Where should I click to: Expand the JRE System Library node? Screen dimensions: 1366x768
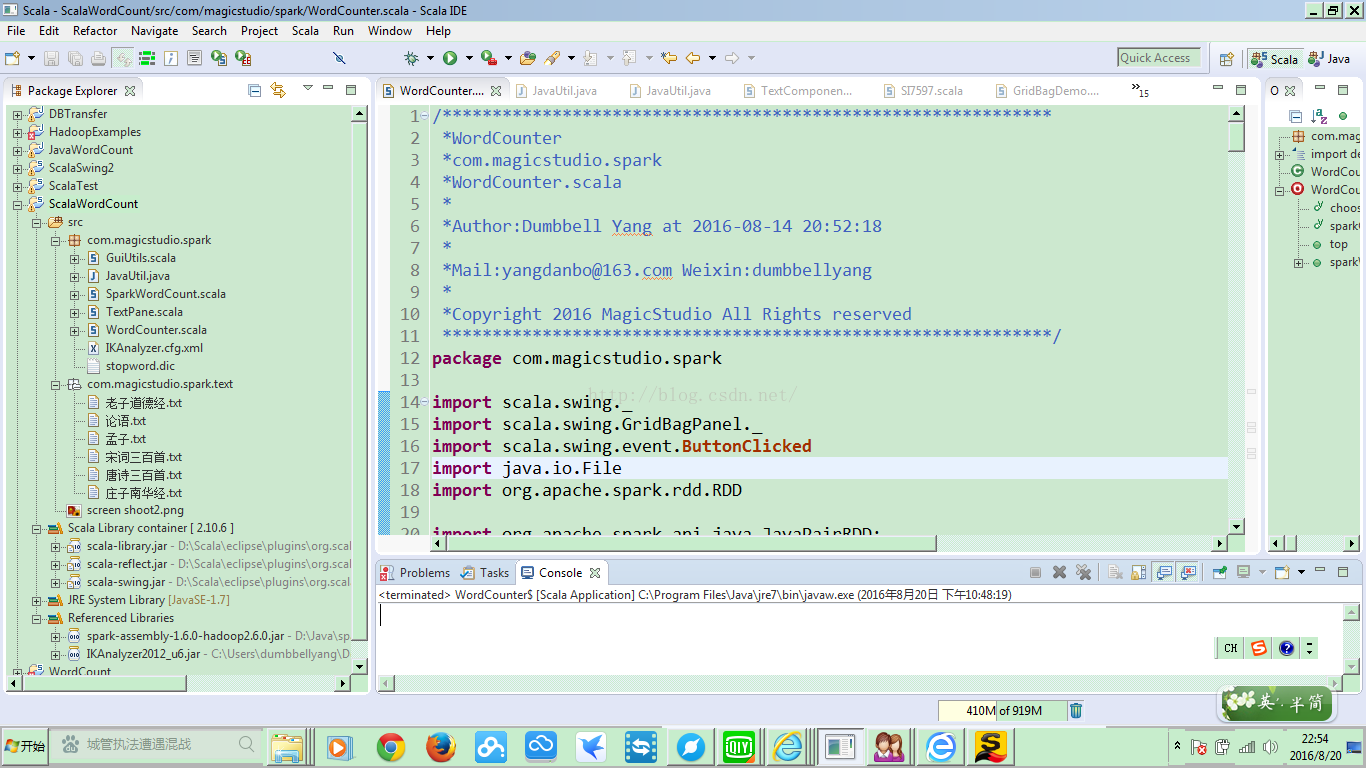click(x=37, y=600)
